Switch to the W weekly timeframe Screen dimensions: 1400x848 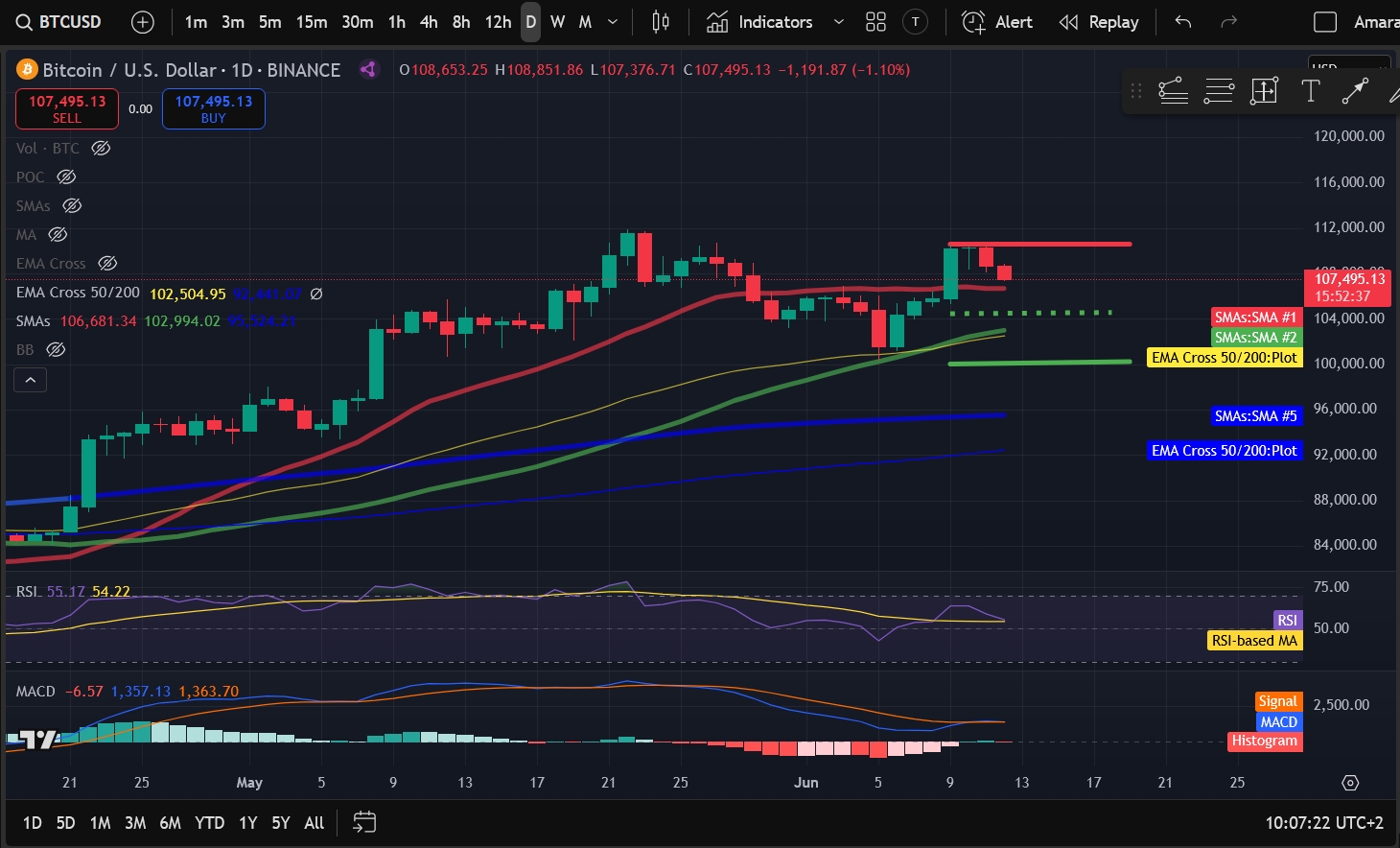(557, 22)
